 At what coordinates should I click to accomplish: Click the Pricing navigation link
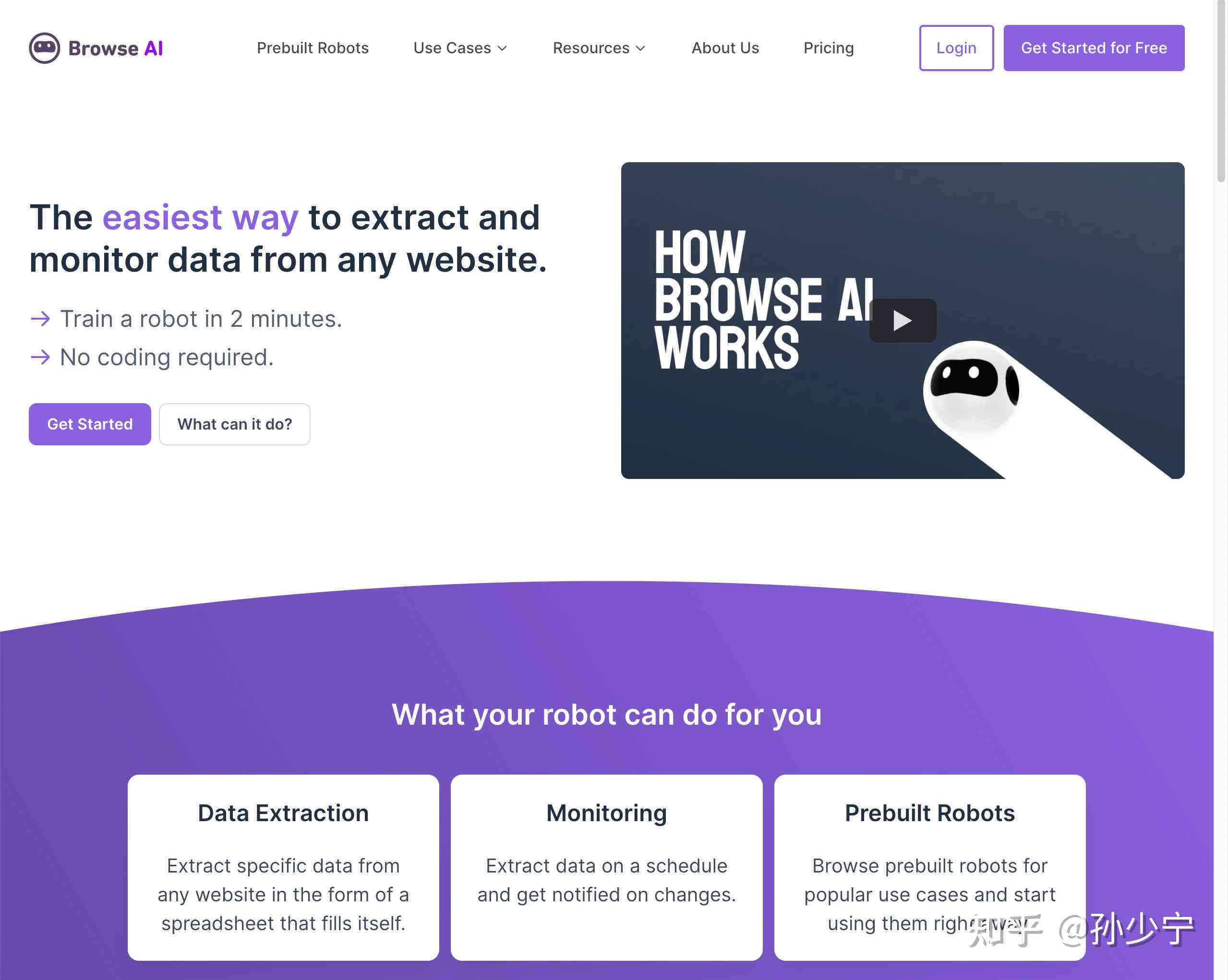coord(828,47)
